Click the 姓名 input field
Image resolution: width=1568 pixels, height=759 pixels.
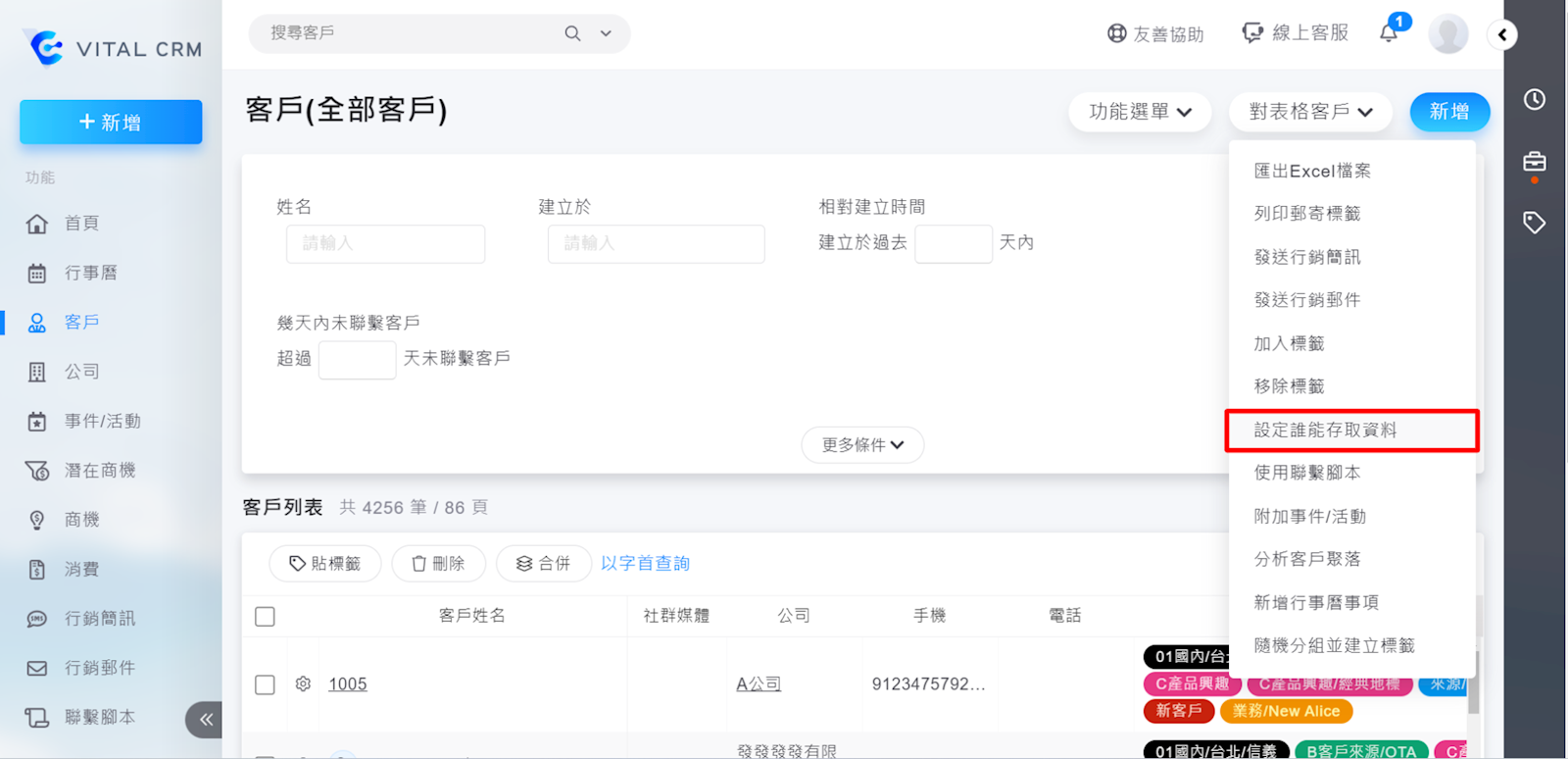[x=385, y=243]
